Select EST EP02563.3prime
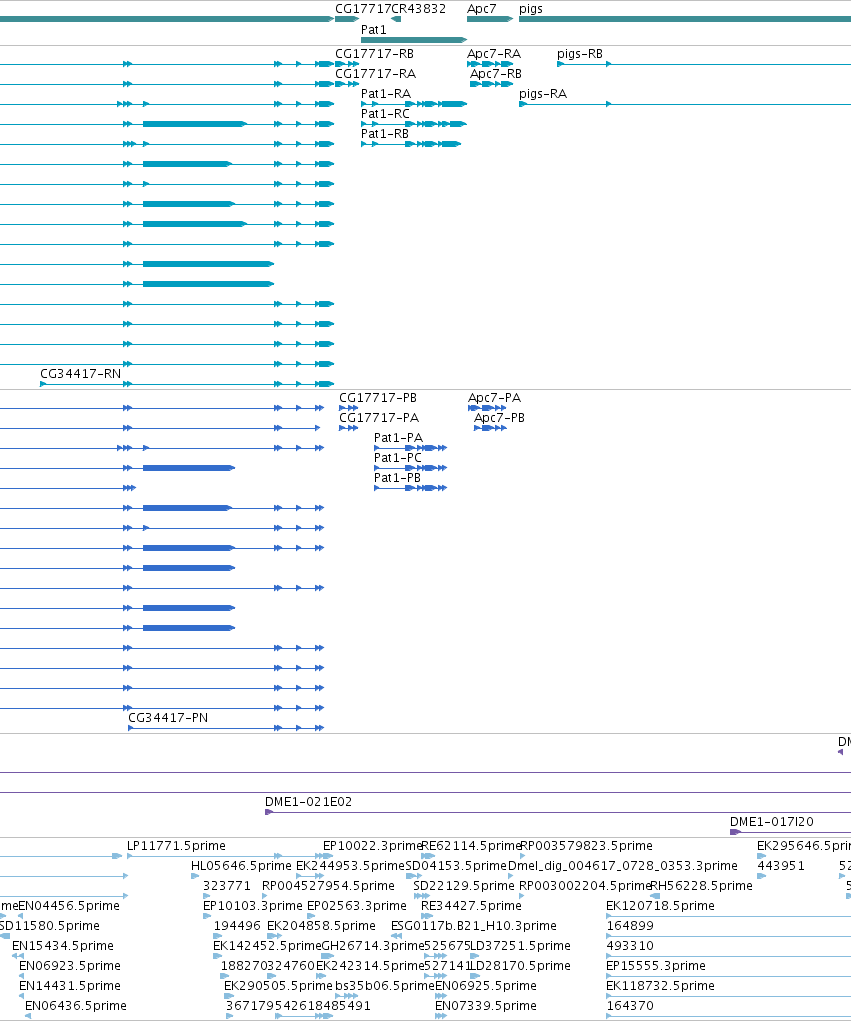The image size is (851, 1021). 357,906
